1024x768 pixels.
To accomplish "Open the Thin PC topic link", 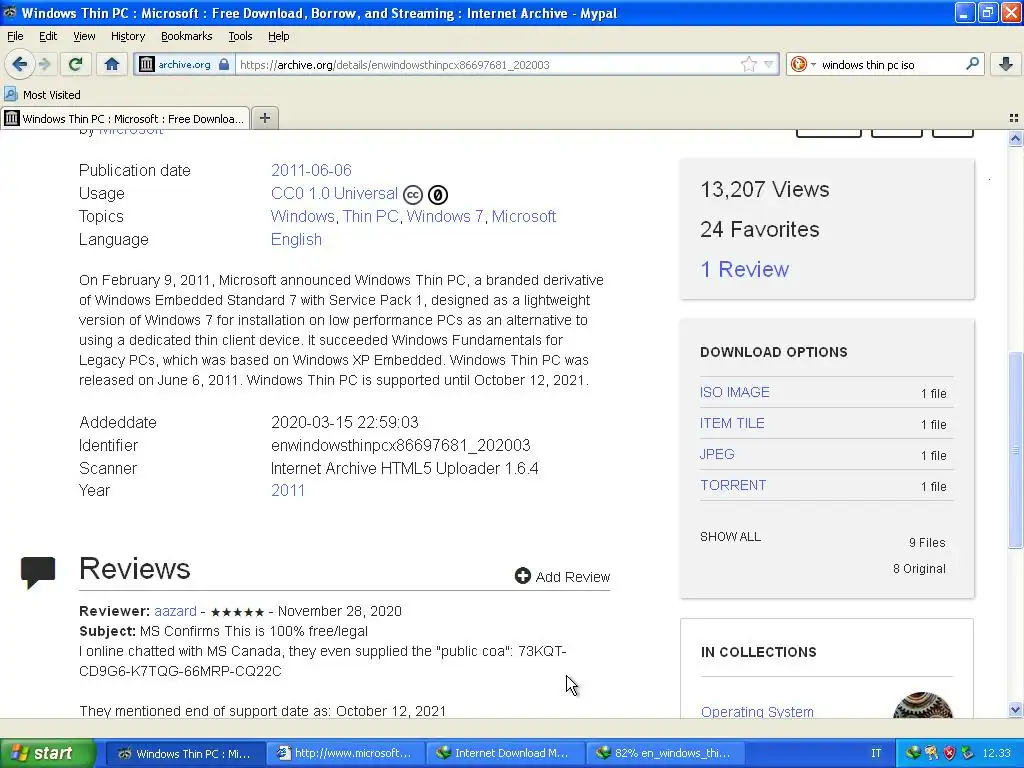I will click(370, 216).
